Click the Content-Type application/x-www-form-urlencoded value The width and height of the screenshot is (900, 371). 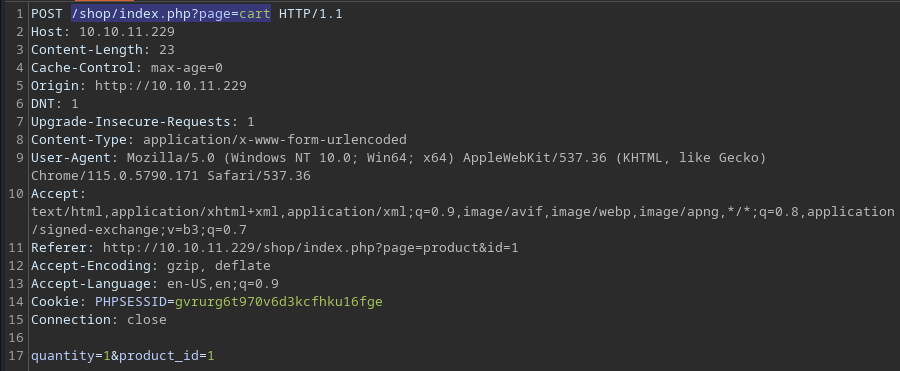275,140
